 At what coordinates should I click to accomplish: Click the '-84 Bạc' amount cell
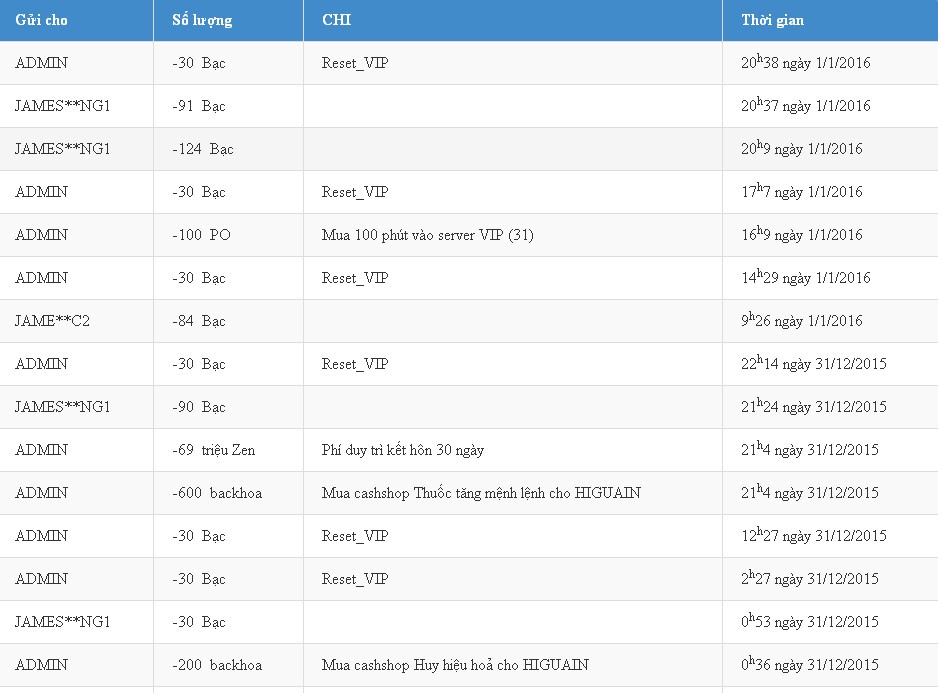(229, 321)
